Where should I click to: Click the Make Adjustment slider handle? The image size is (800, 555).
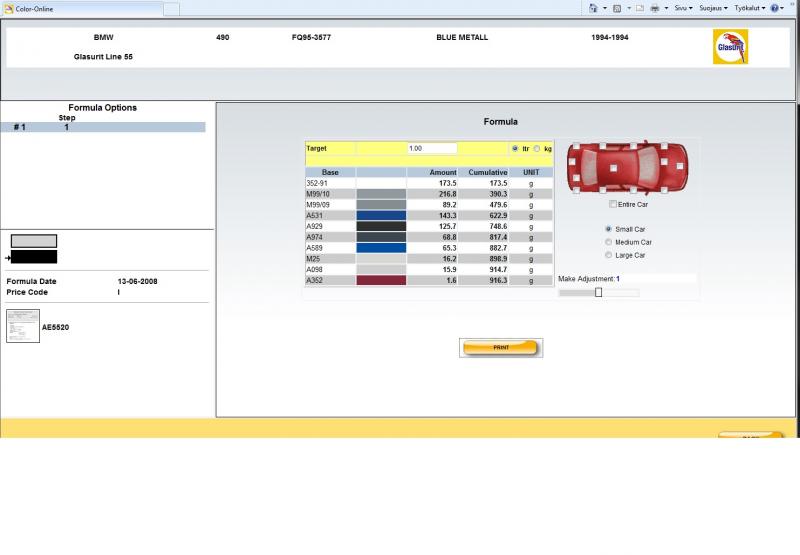coord(598,293)
